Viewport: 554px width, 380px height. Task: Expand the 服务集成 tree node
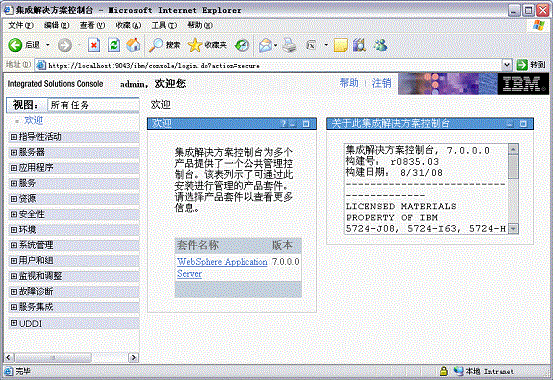coord(14,307)
